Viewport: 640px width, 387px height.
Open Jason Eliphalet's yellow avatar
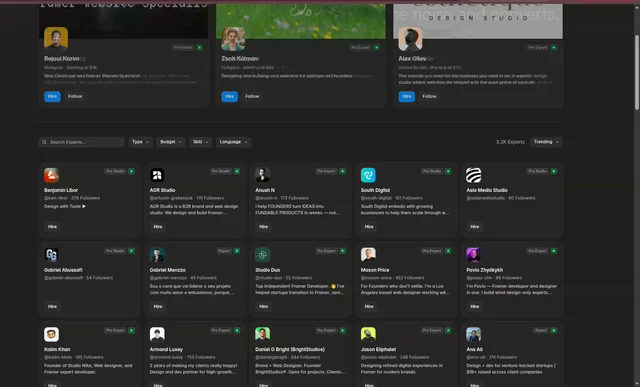(x=368, y=334)
